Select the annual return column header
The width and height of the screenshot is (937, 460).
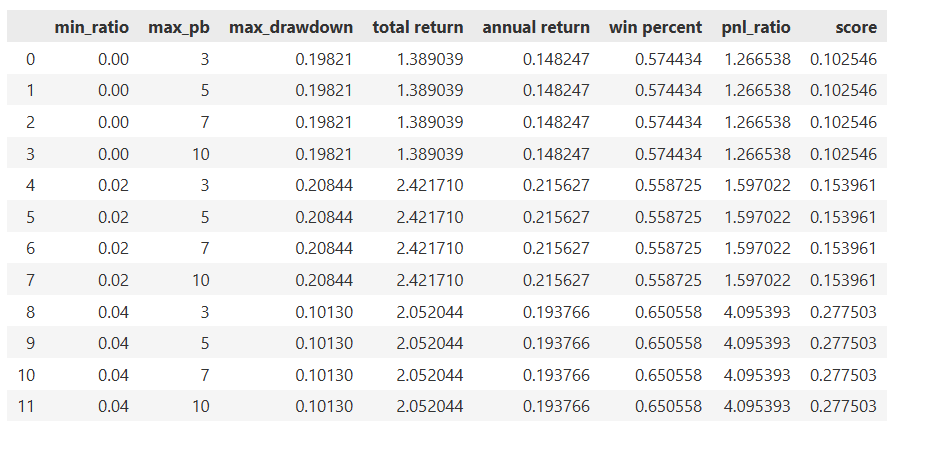point(536,27)
